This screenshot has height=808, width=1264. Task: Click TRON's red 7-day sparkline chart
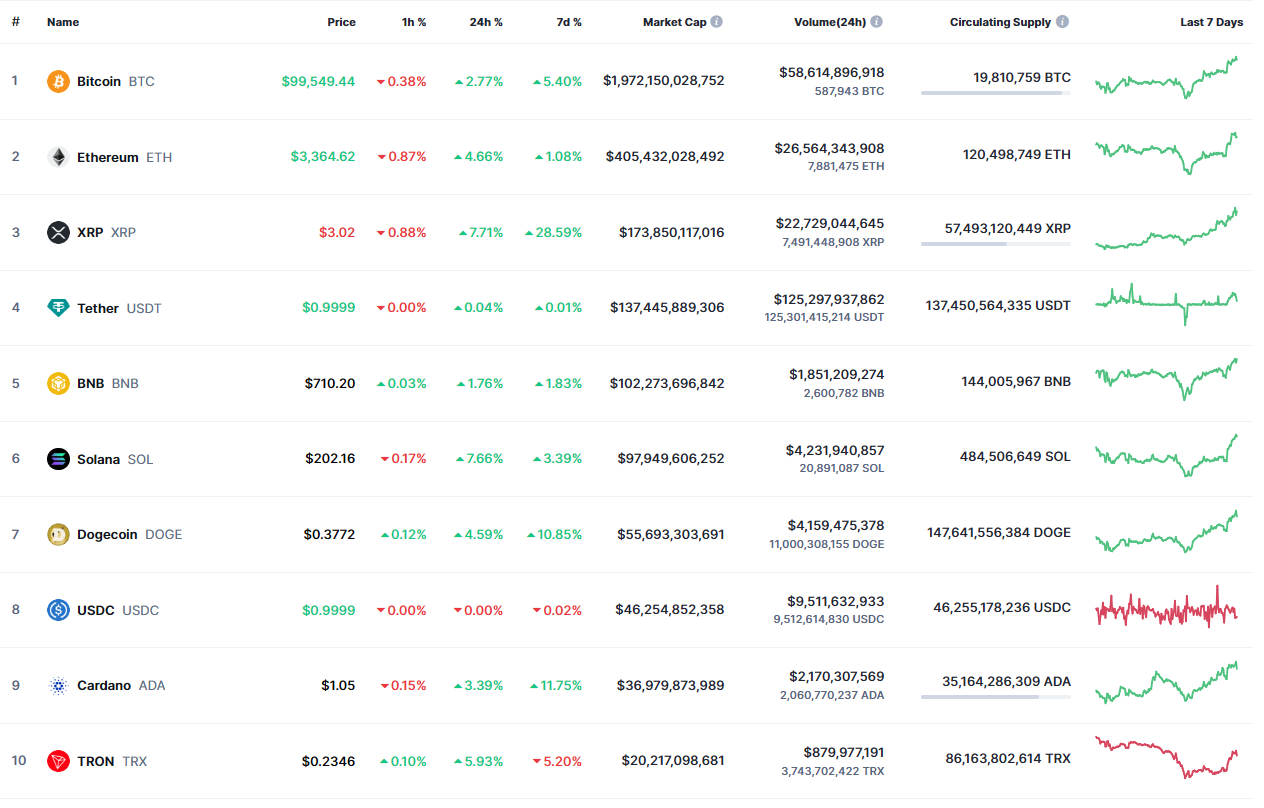1166,757
